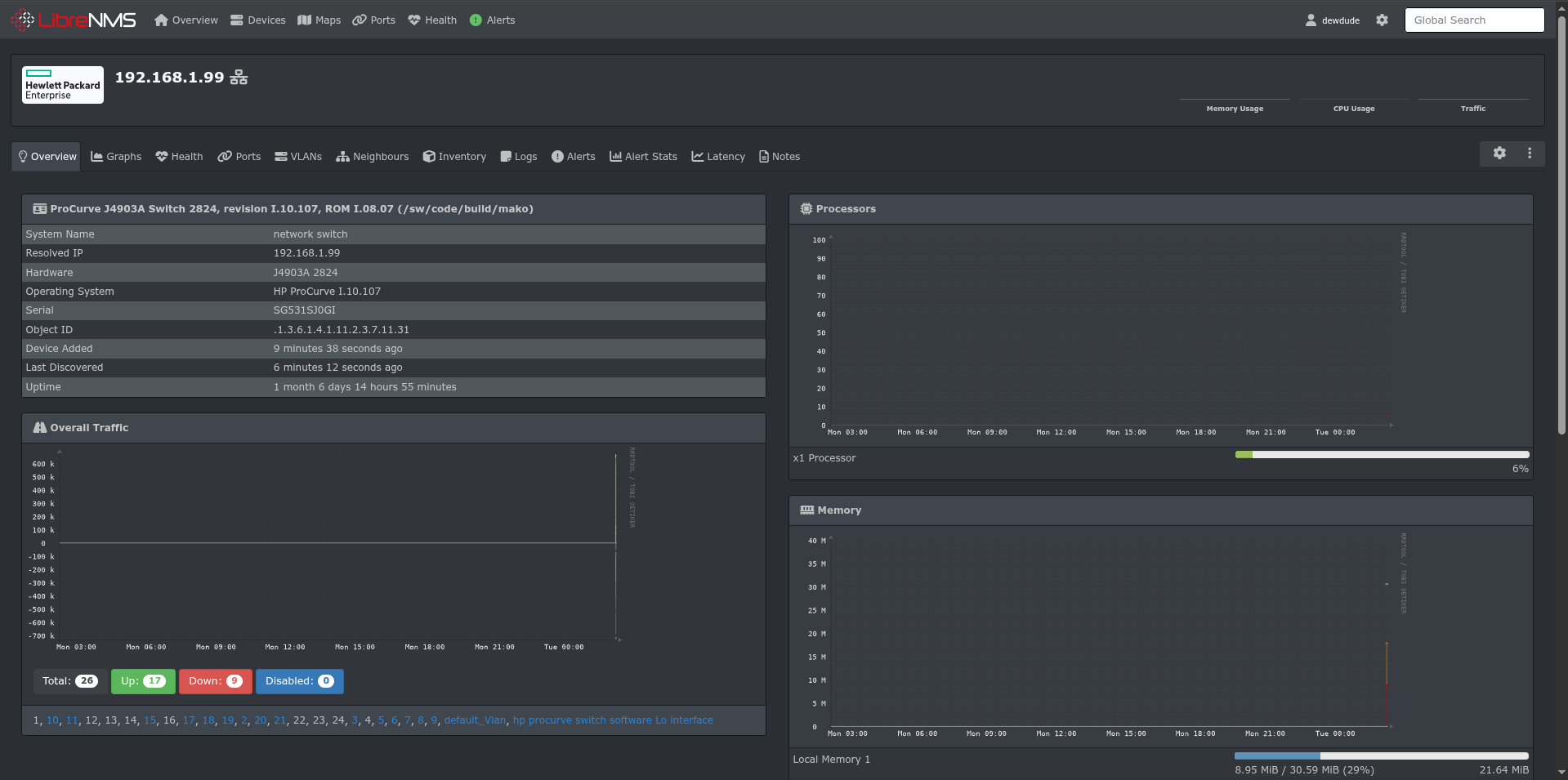The width and height of the screenshot is (1568, 780).
Task: Open global settings gear in navbar
Action: pyautogui.click(x=1382, y=20)
